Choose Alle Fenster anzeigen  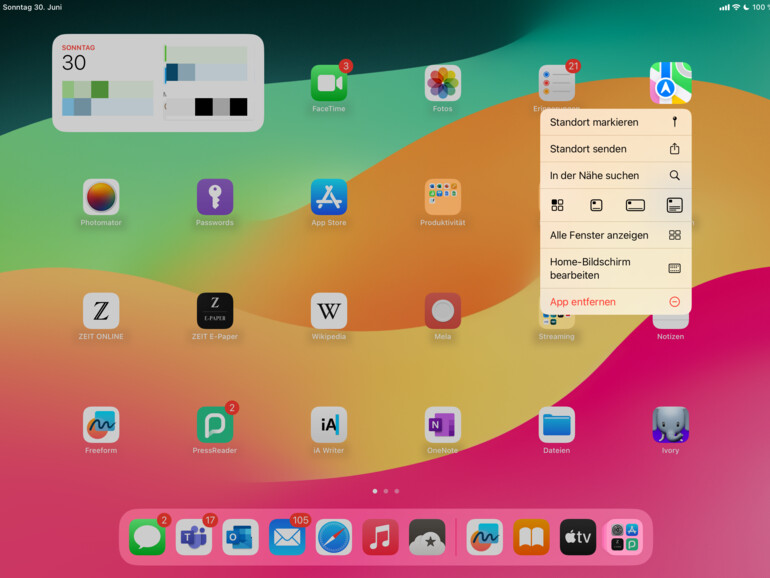pyautogui.click(x=615, y=235)
